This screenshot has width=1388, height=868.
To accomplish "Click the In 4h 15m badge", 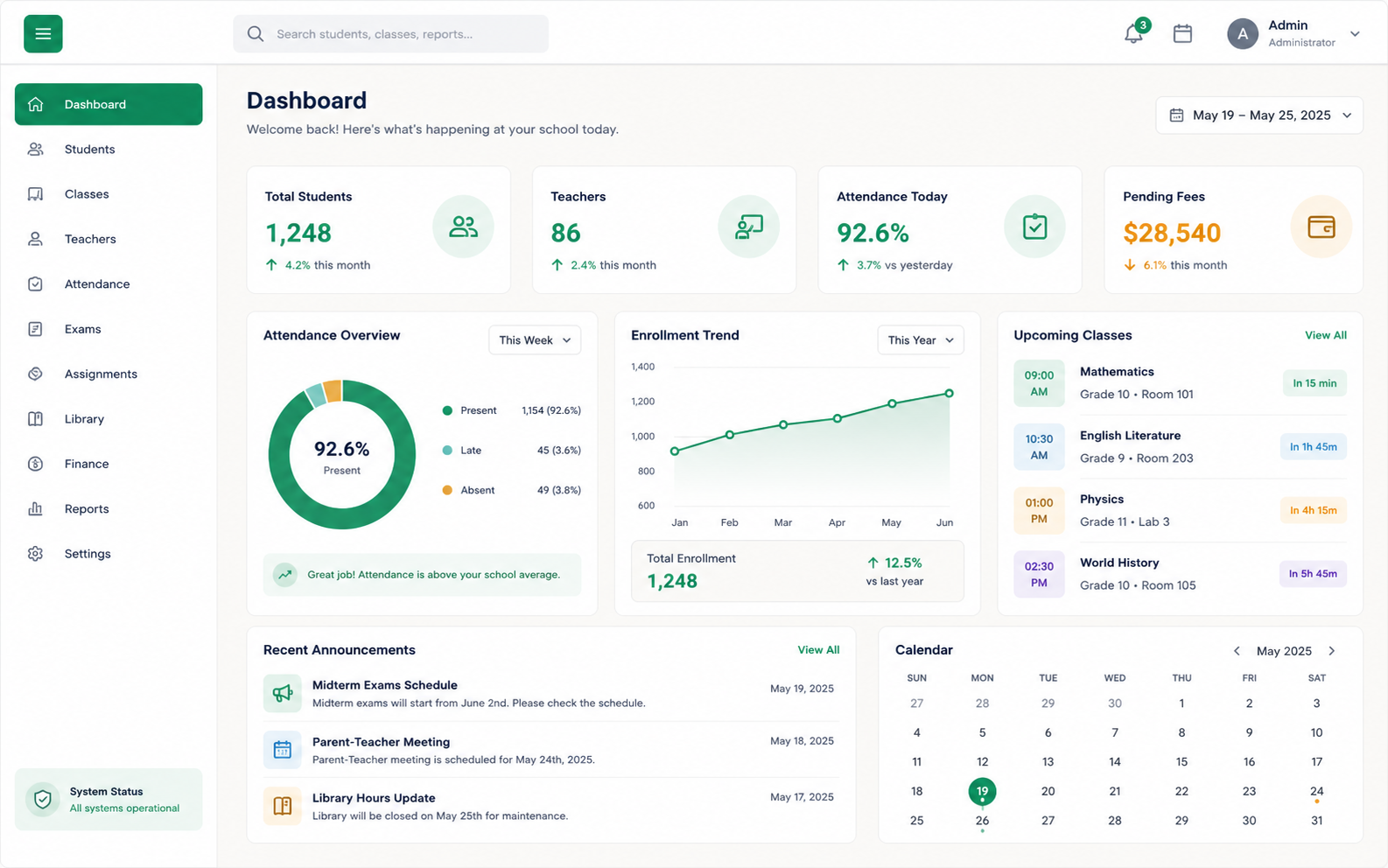I will pyautogui.click(x=1313, y=510).
